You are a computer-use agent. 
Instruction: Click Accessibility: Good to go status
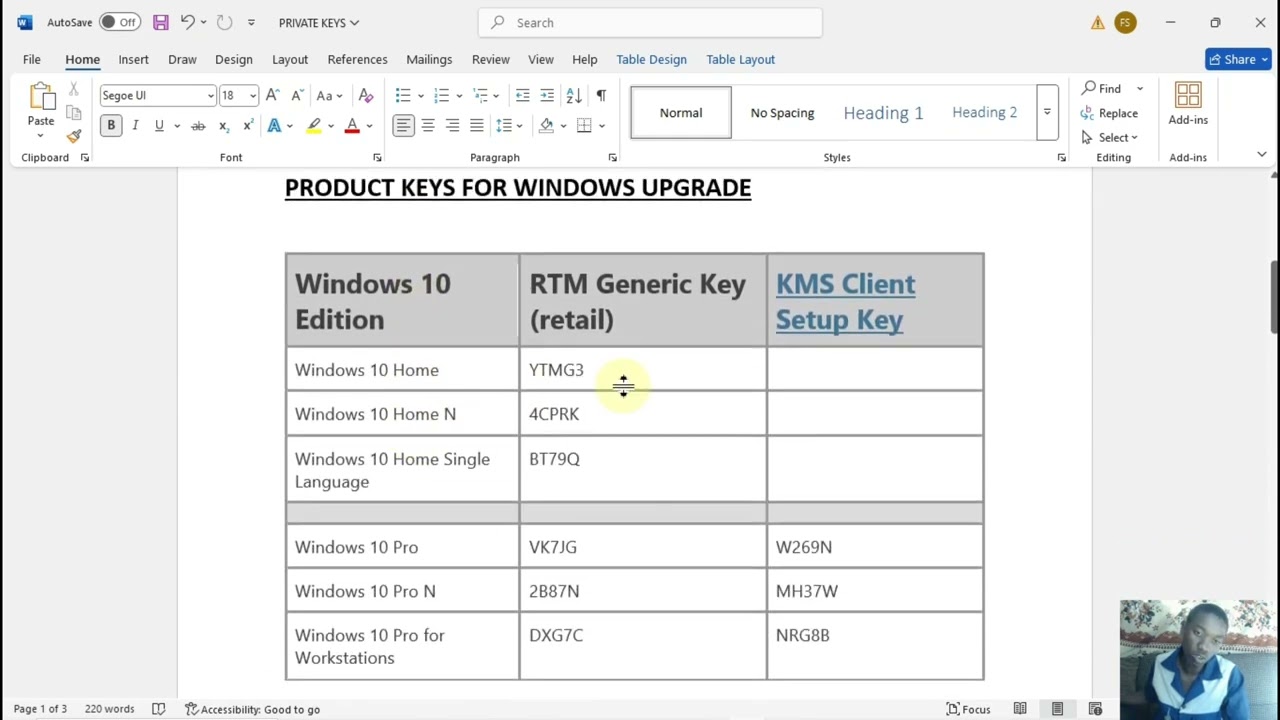[252, 709]
